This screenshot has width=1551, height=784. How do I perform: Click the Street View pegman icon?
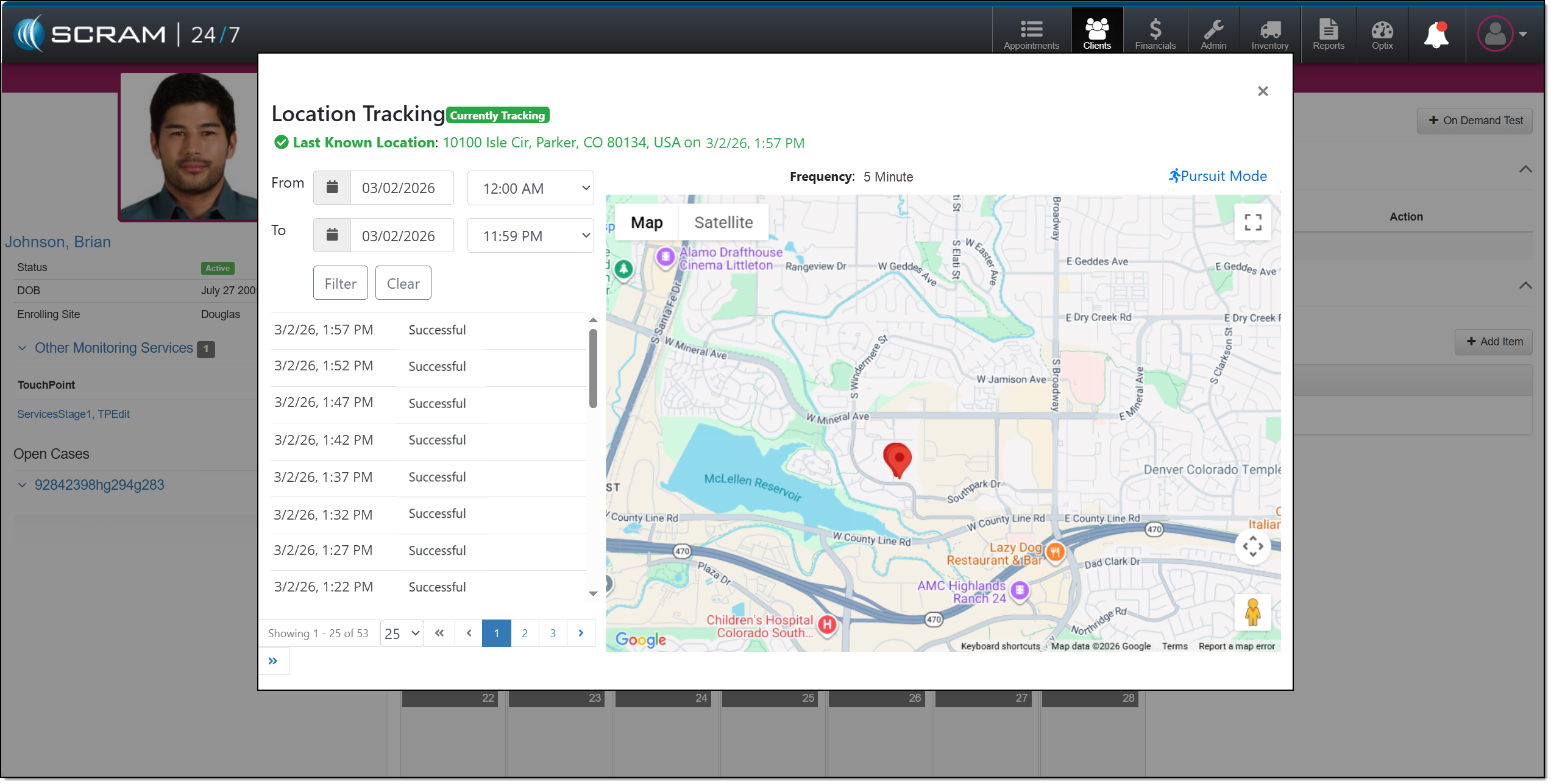[1254, 613]
